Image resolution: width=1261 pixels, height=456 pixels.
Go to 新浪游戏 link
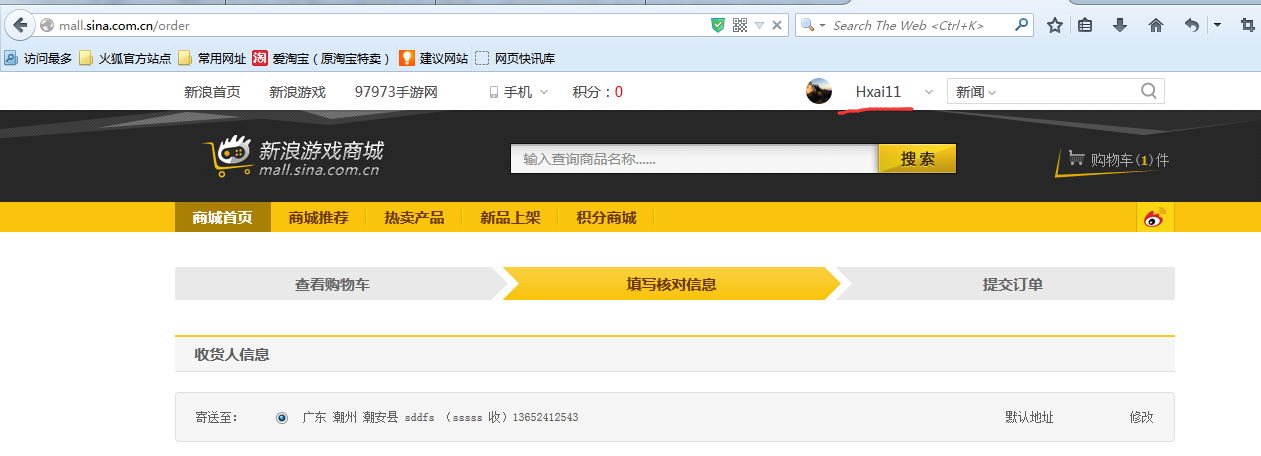297,92
